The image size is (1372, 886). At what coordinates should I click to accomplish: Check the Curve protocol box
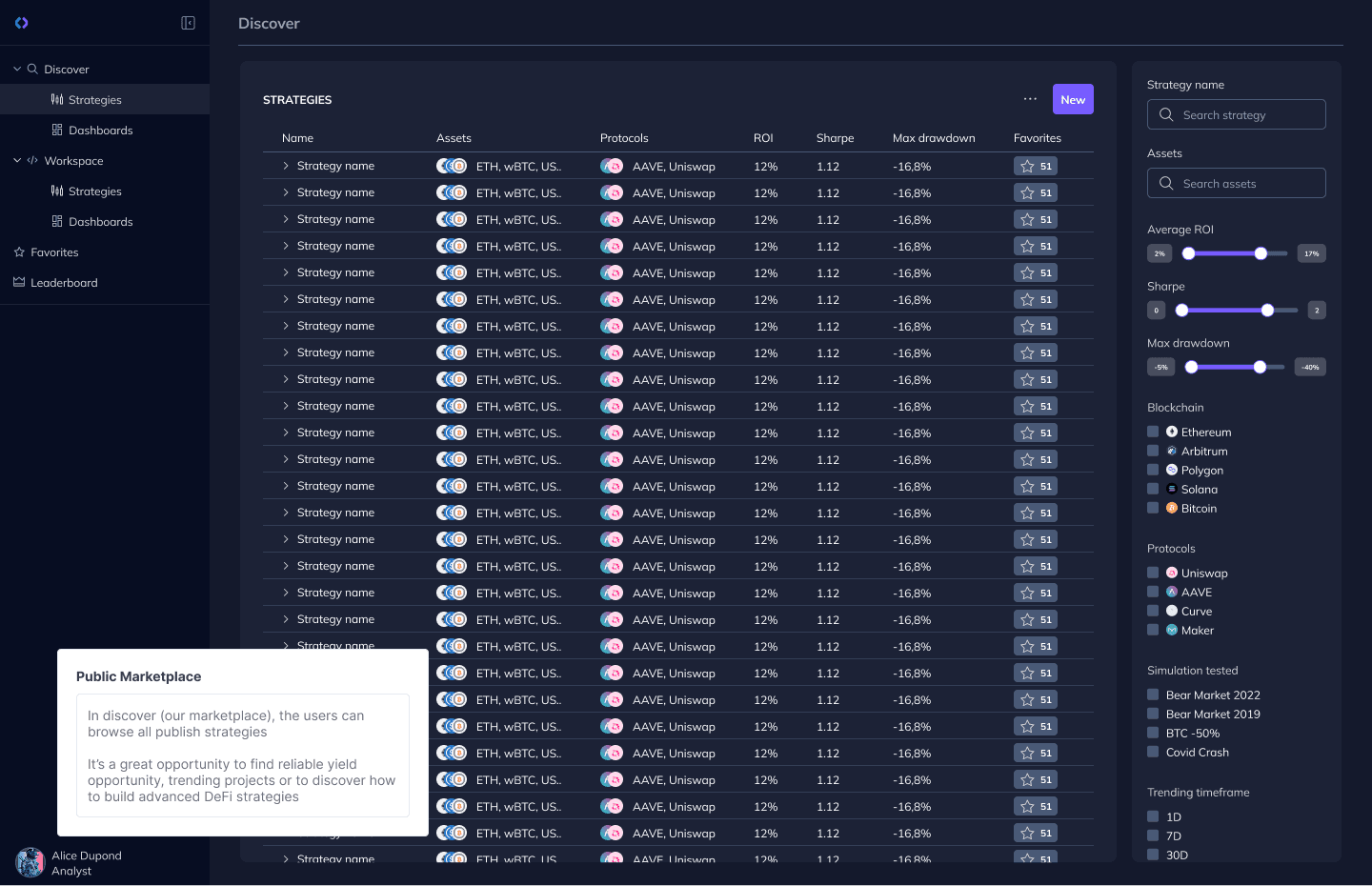click(x=1153, y=611)
